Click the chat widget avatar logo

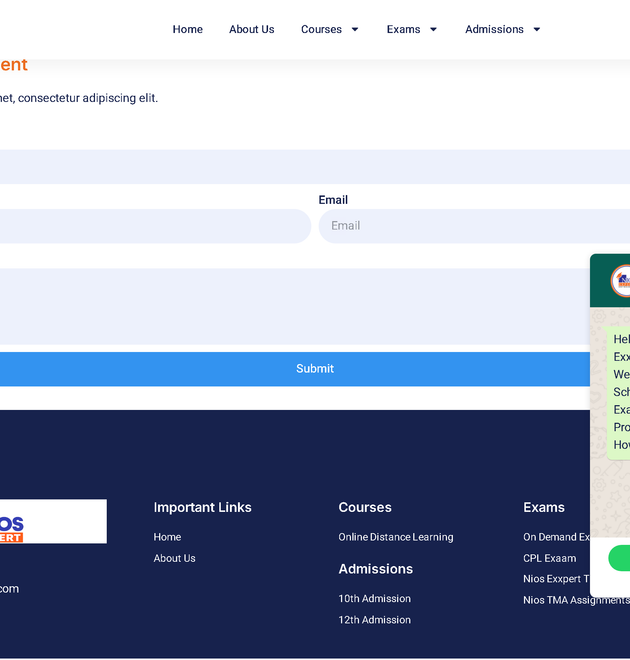tap(621, 281)
